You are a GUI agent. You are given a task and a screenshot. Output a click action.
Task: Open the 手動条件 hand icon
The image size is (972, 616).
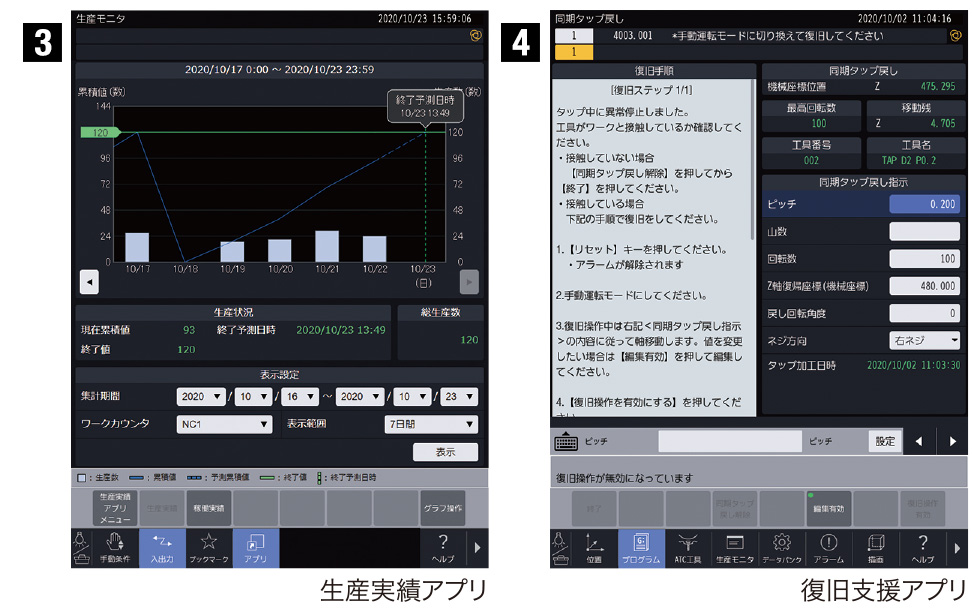[115, 548]
